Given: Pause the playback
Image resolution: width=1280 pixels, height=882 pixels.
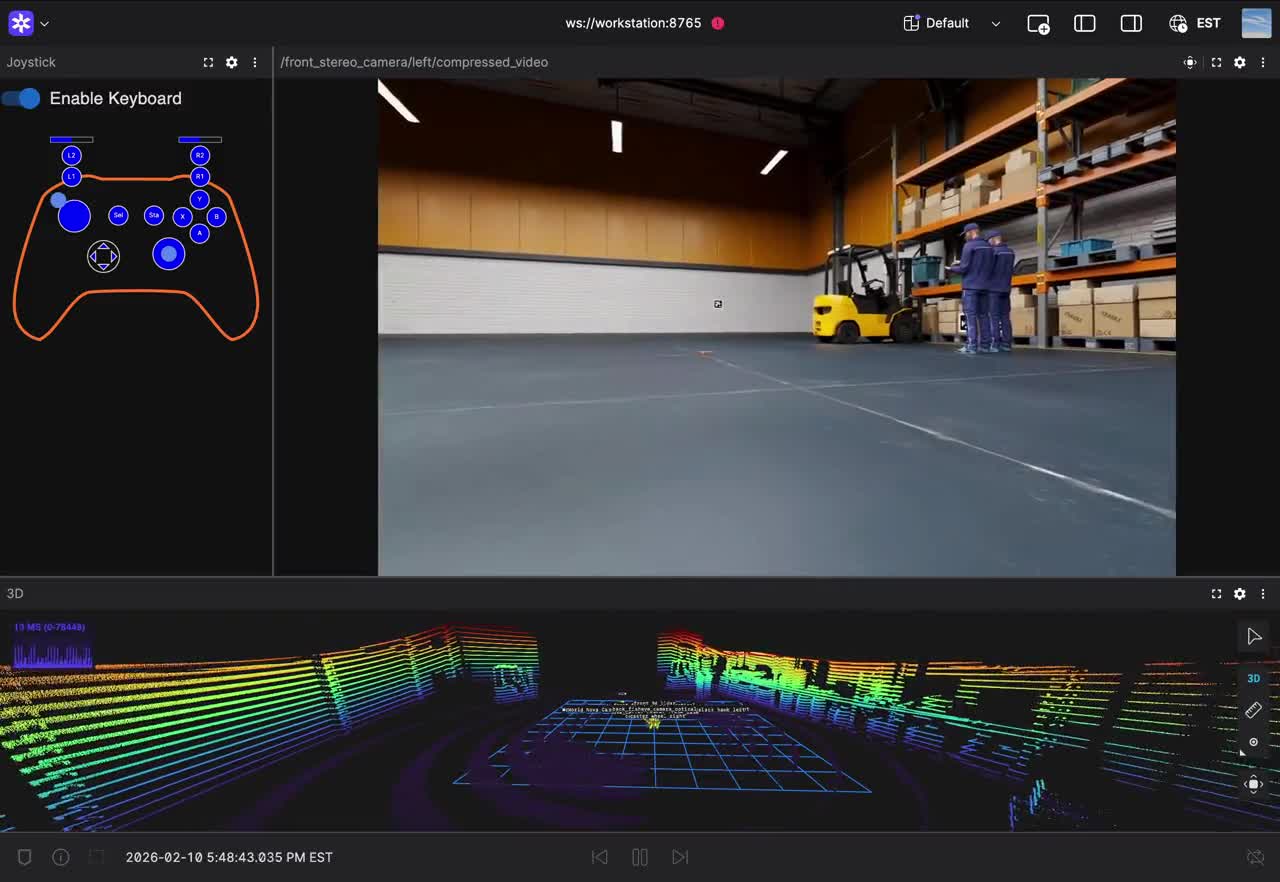Looking at the screenshot, I should pyautogui.click(x=640, y=857).
